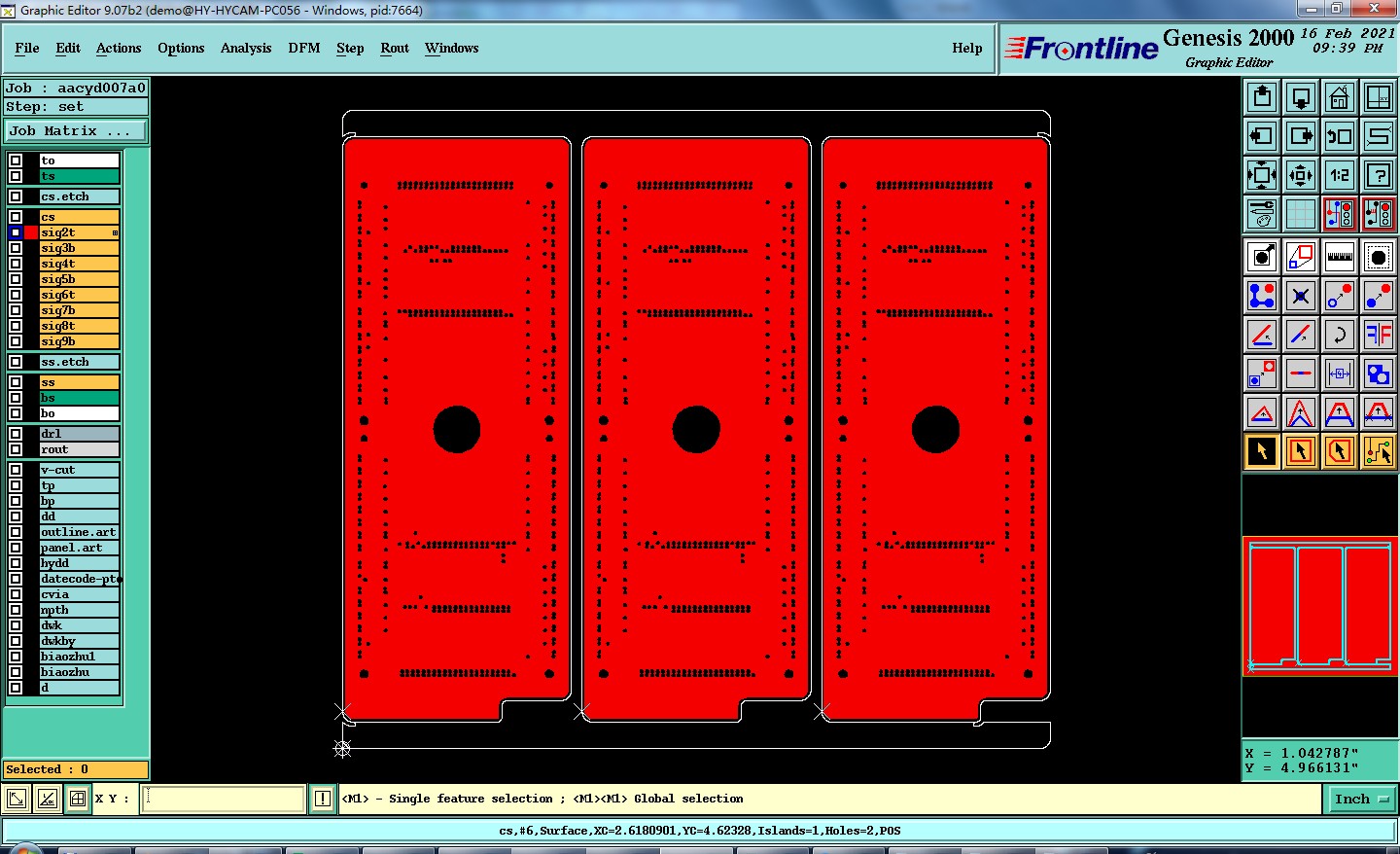Click the pan down arrow icon
The image size is (1400, 854).
coord(1301,97)
